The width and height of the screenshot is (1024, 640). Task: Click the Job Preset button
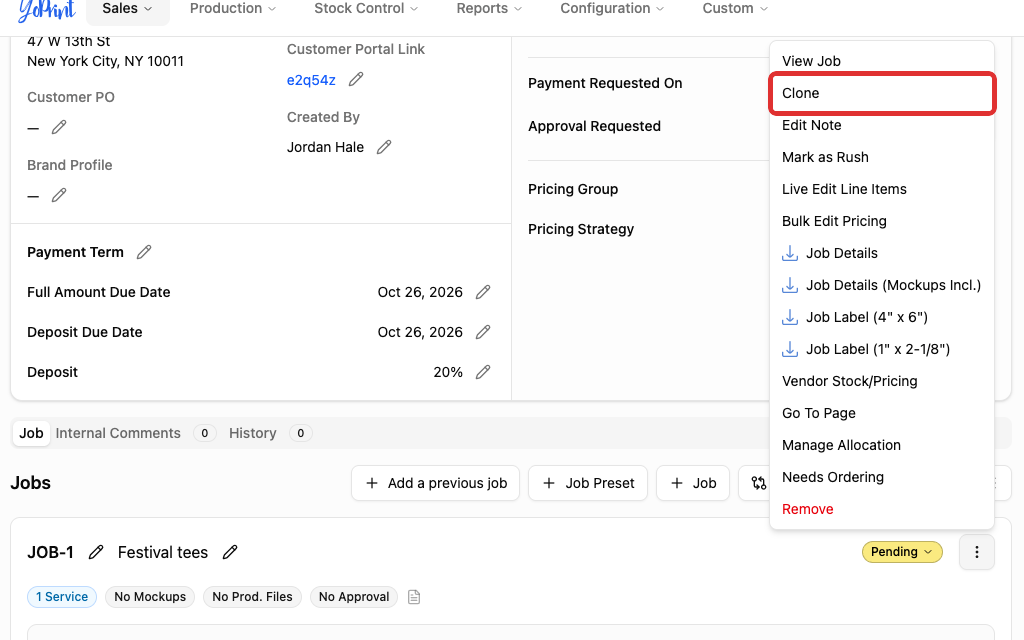click(588, 483)
